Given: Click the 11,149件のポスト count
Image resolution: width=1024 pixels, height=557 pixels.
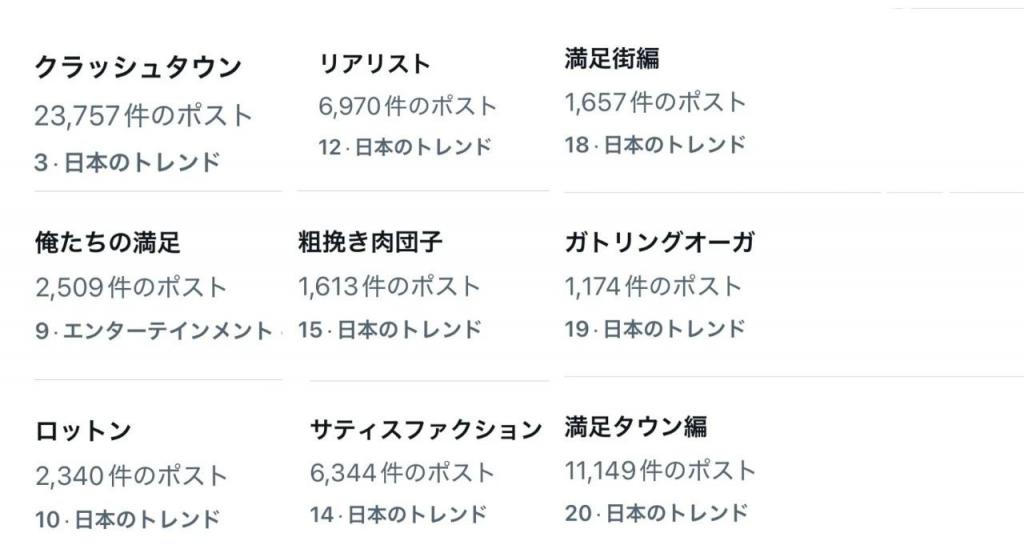Looking at the screenshot, I should point(660,470).
